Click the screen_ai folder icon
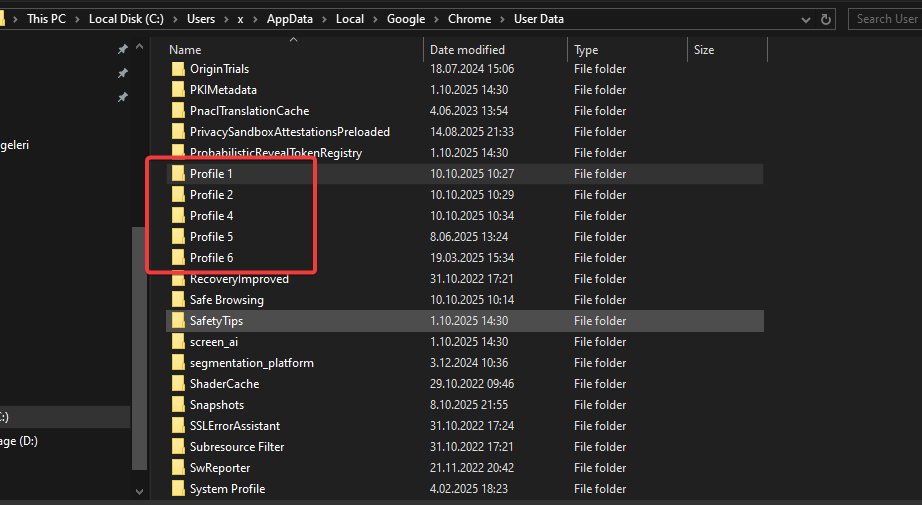Screen dimensions: 922x505 179,342
